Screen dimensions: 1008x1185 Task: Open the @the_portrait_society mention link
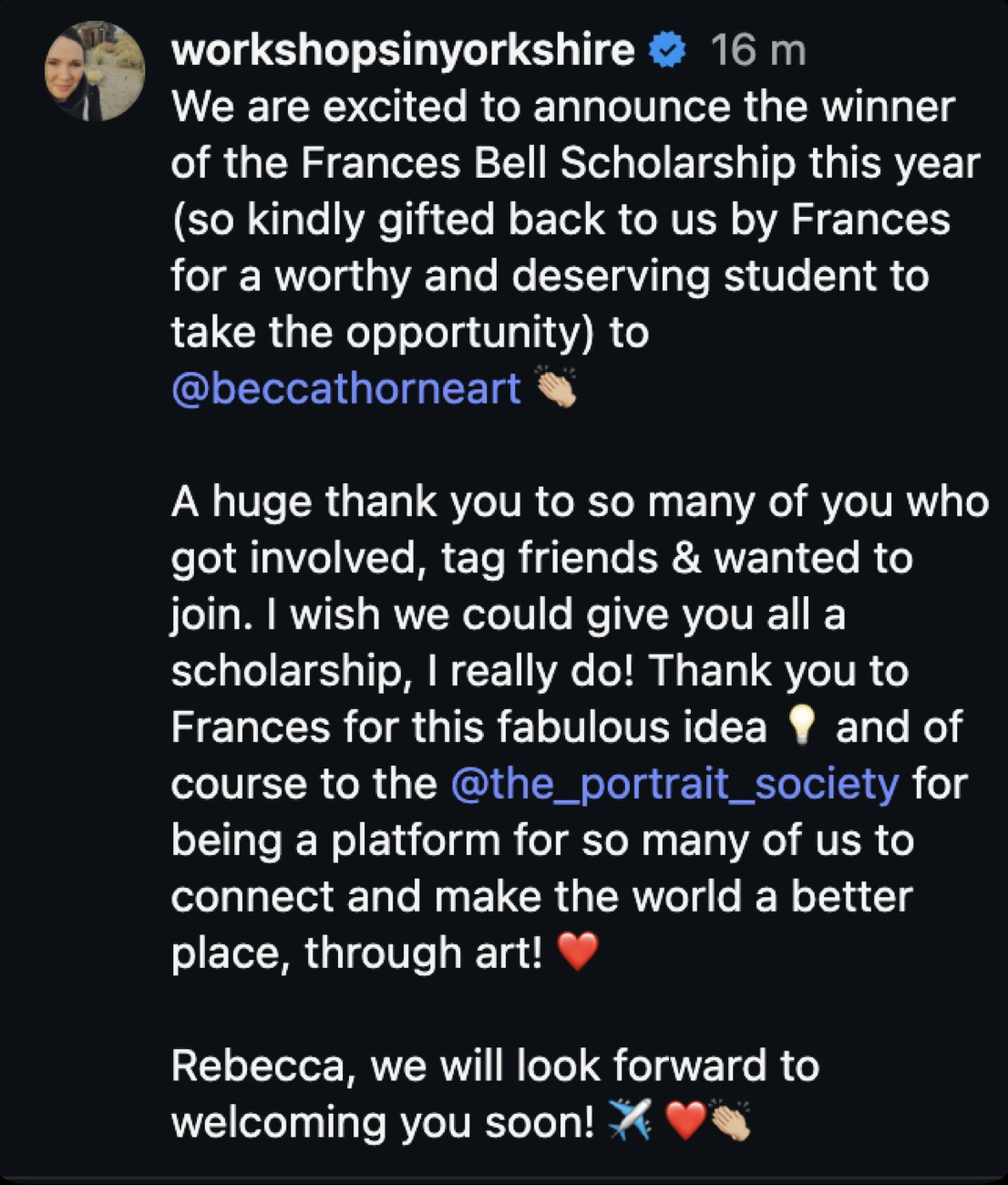click(674, 784)
